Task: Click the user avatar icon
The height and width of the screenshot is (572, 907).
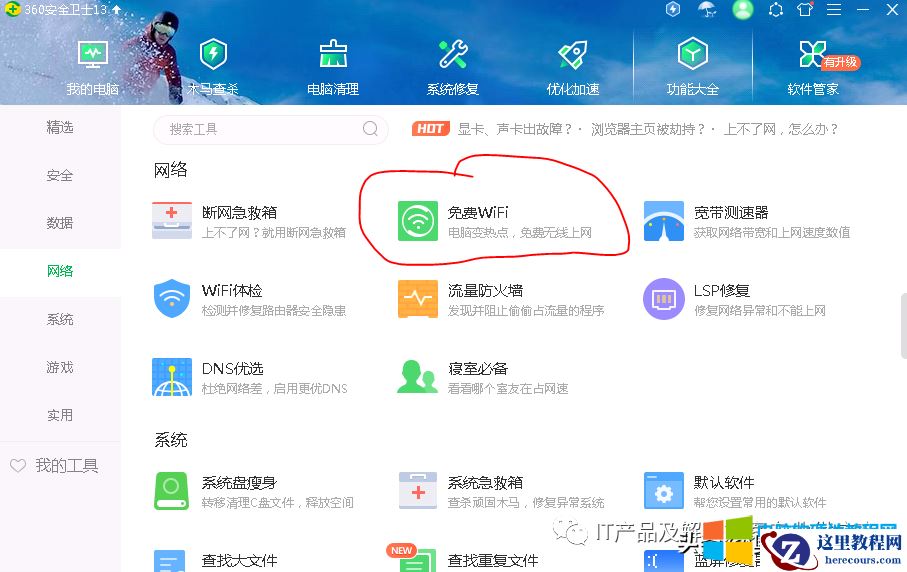Action: 743,9
